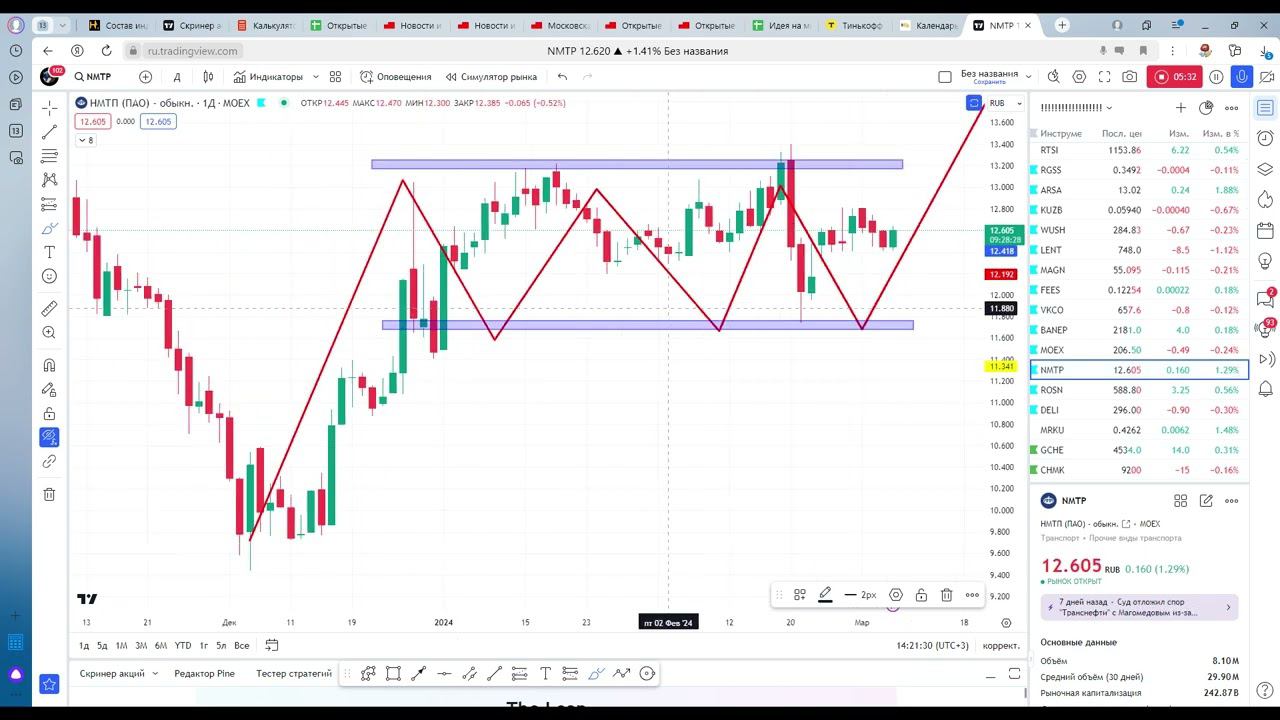1280x720 pixels.
Task: Open watchlist panel icon in right sidebar
Action: (1265, 108)
